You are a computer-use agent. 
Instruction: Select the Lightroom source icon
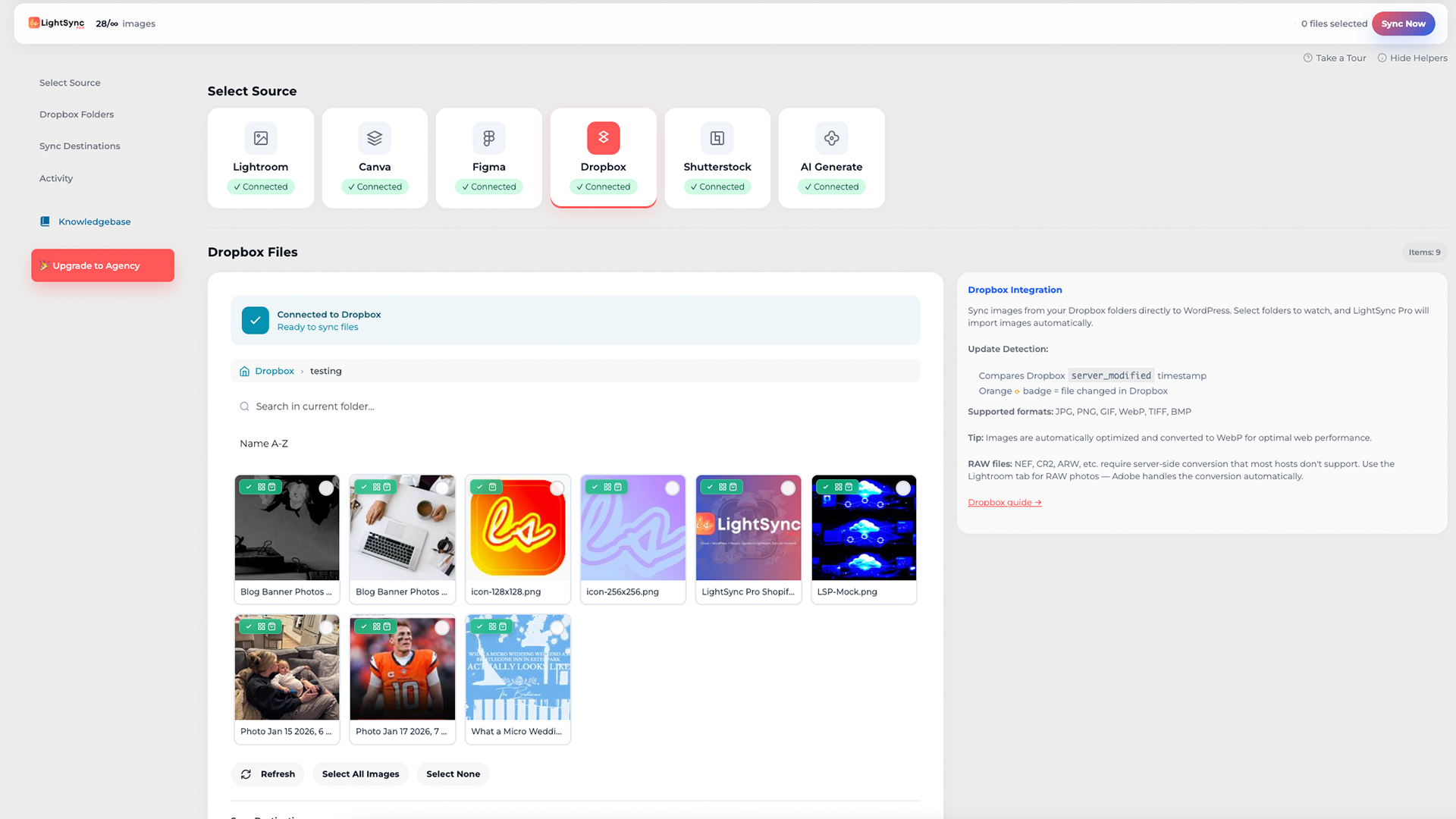tap(260, 138)
